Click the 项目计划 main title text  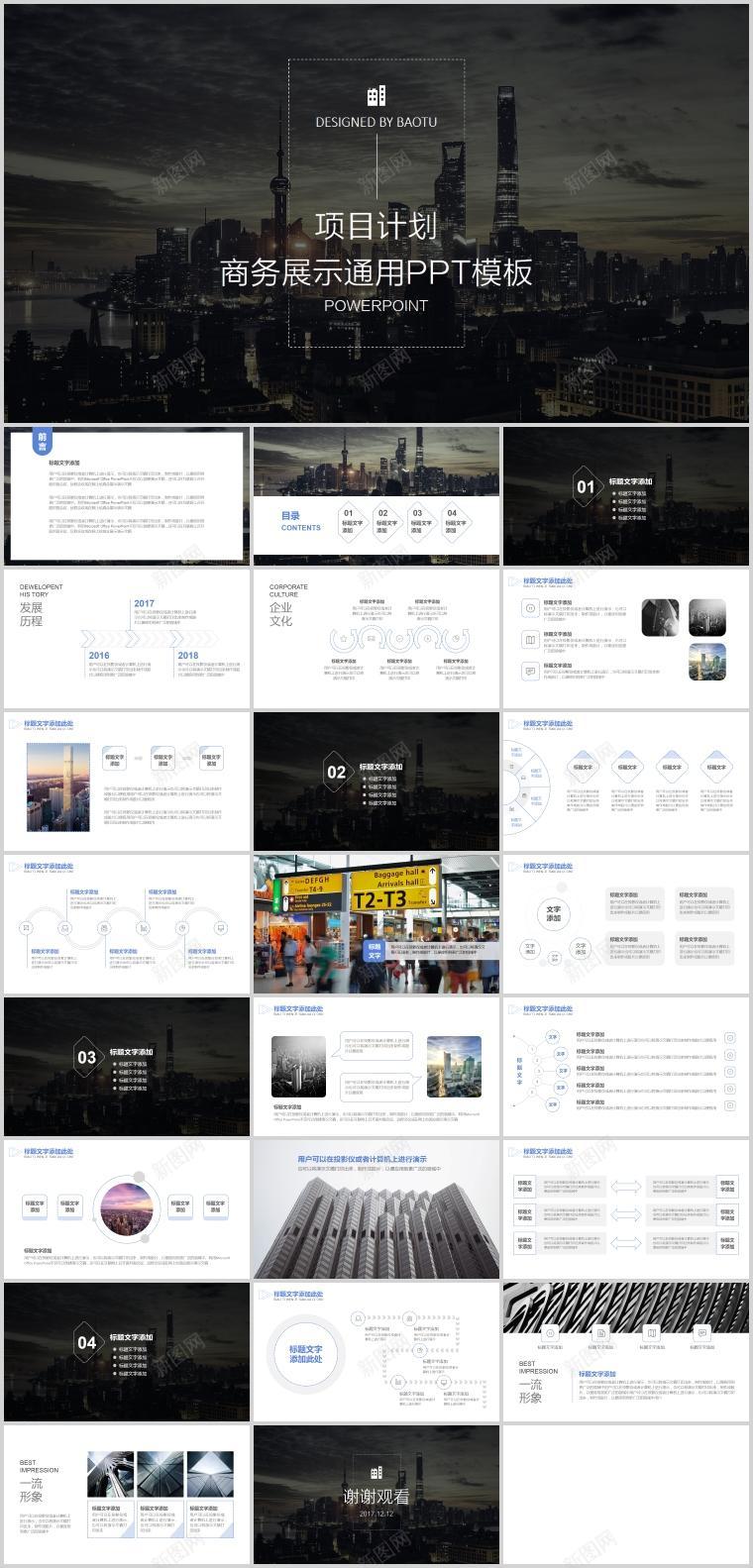click(376, 226)
